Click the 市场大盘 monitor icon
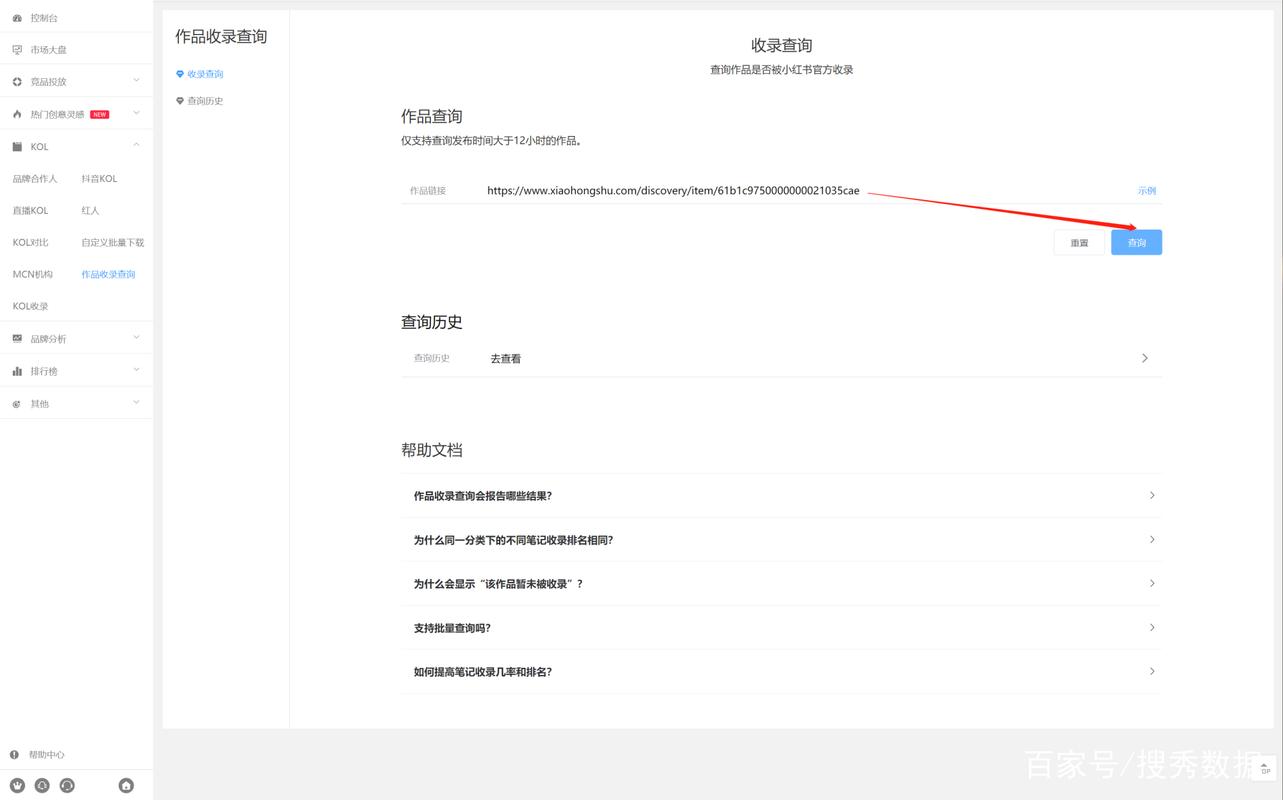Screen dimensions: 1283x800 [17, 50]
